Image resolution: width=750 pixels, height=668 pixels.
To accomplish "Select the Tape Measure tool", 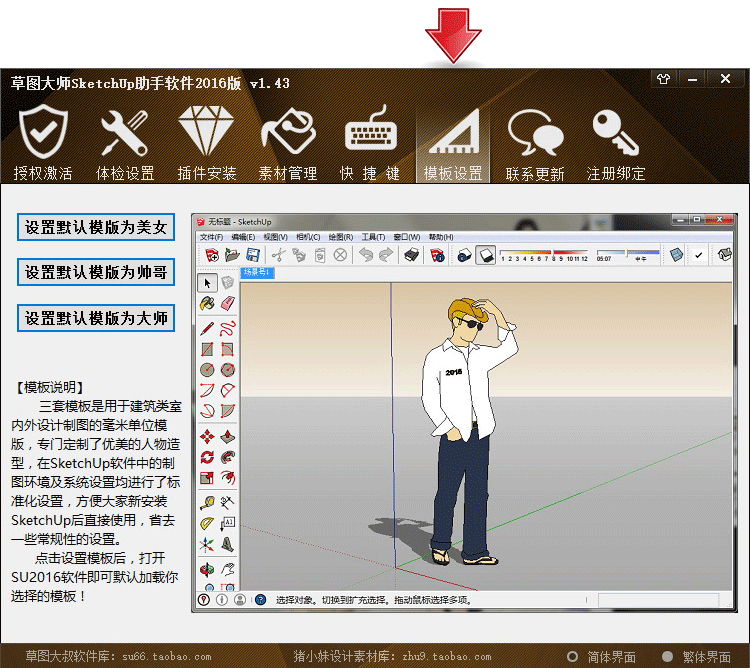I will pos(207,503).
